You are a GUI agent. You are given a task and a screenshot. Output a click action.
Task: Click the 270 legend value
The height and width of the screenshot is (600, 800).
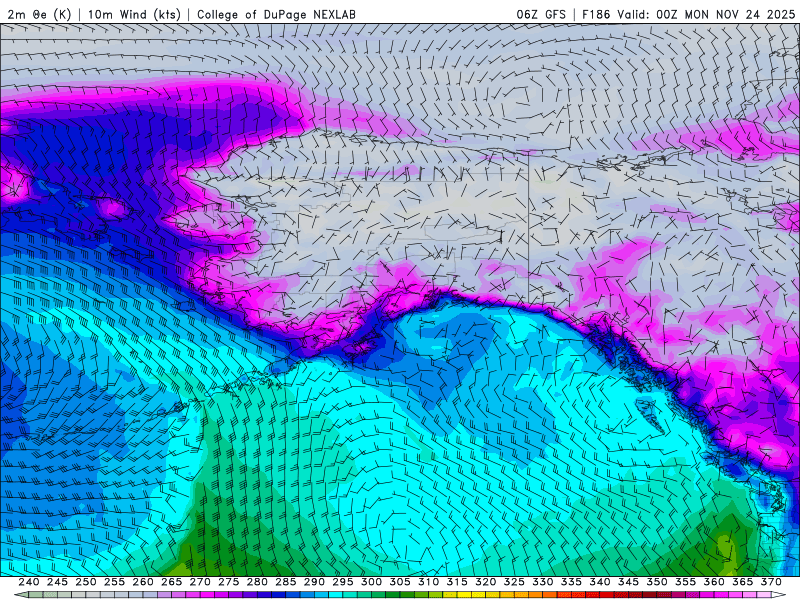click(x=200, y=582)
